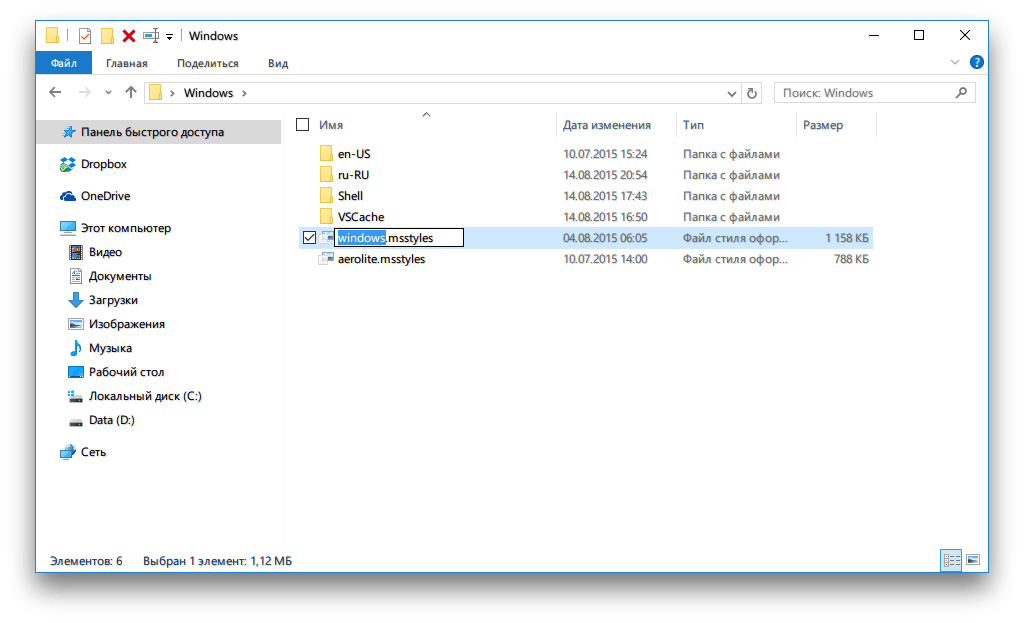1024x623 pixels.
Task: Click the Rename icon in title bar toolbar
Action: click(x=151, y=36)
